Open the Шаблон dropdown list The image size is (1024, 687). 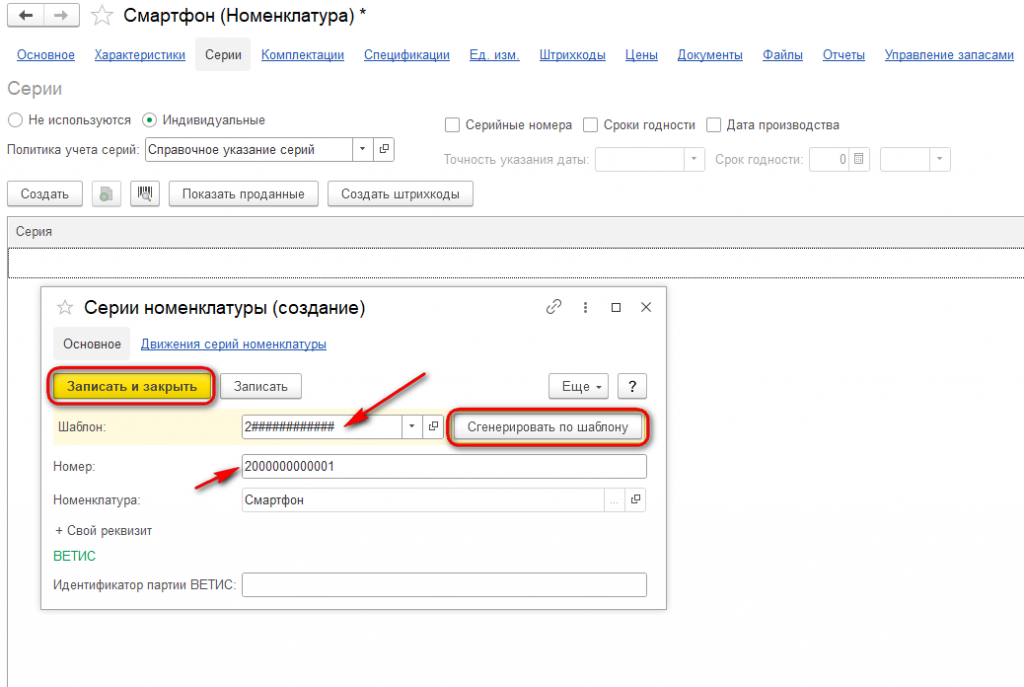tap(411, 426)
